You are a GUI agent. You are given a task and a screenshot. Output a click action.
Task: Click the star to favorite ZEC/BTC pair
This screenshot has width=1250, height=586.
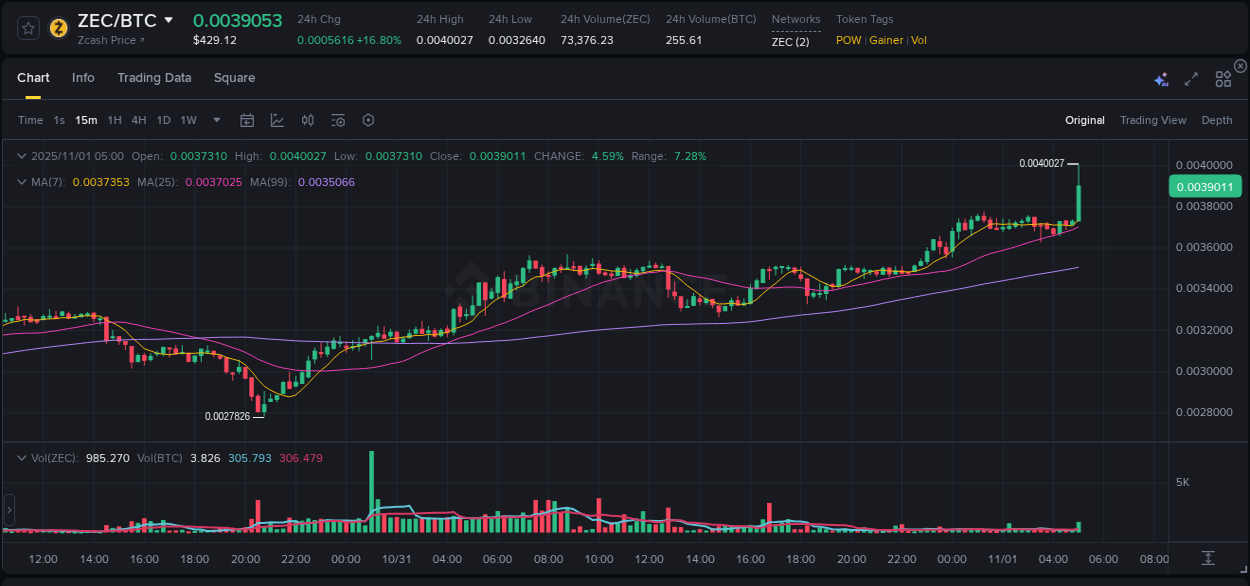click(x=27, y=28)
